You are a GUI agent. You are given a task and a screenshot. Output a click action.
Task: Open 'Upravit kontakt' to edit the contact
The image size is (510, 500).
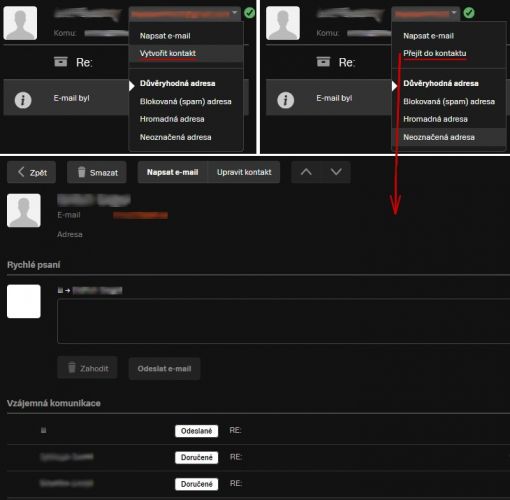pos(244,172)
